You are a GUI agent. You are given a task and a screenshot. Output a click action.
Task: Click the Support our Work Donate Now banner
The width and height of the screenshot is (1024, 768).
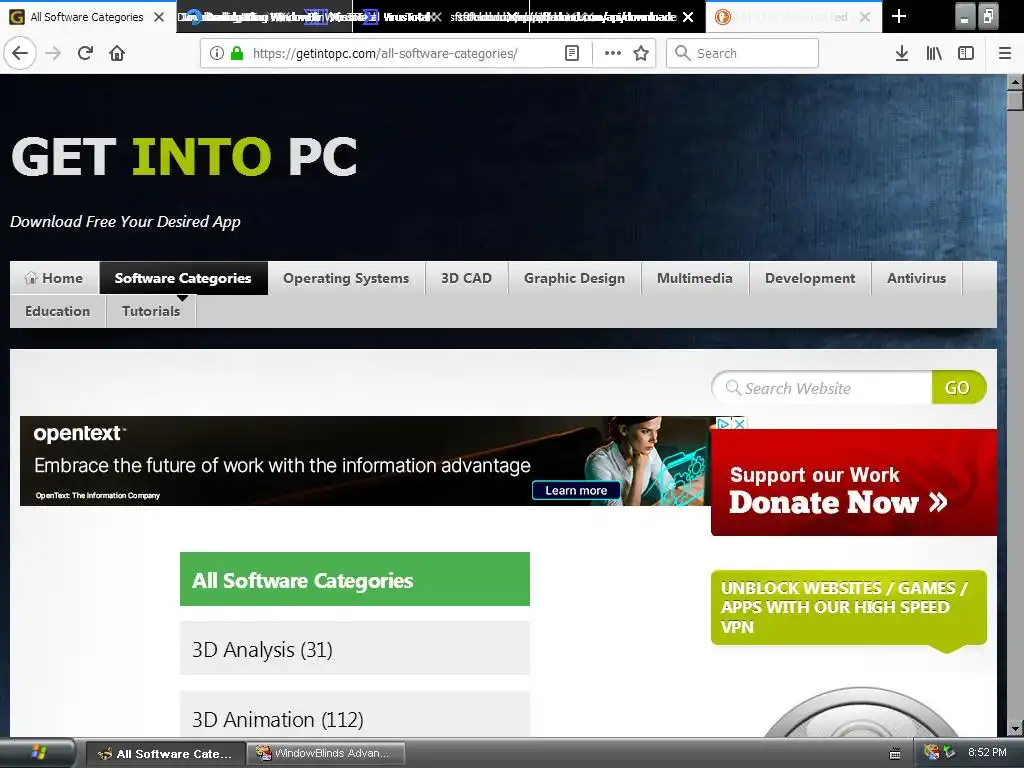coord(854,482)
